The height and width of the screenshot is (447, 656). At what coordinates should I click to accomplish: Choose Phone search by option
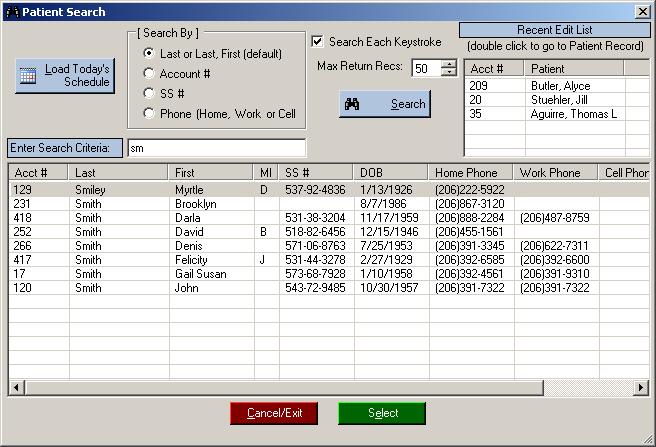pos(150,113)
